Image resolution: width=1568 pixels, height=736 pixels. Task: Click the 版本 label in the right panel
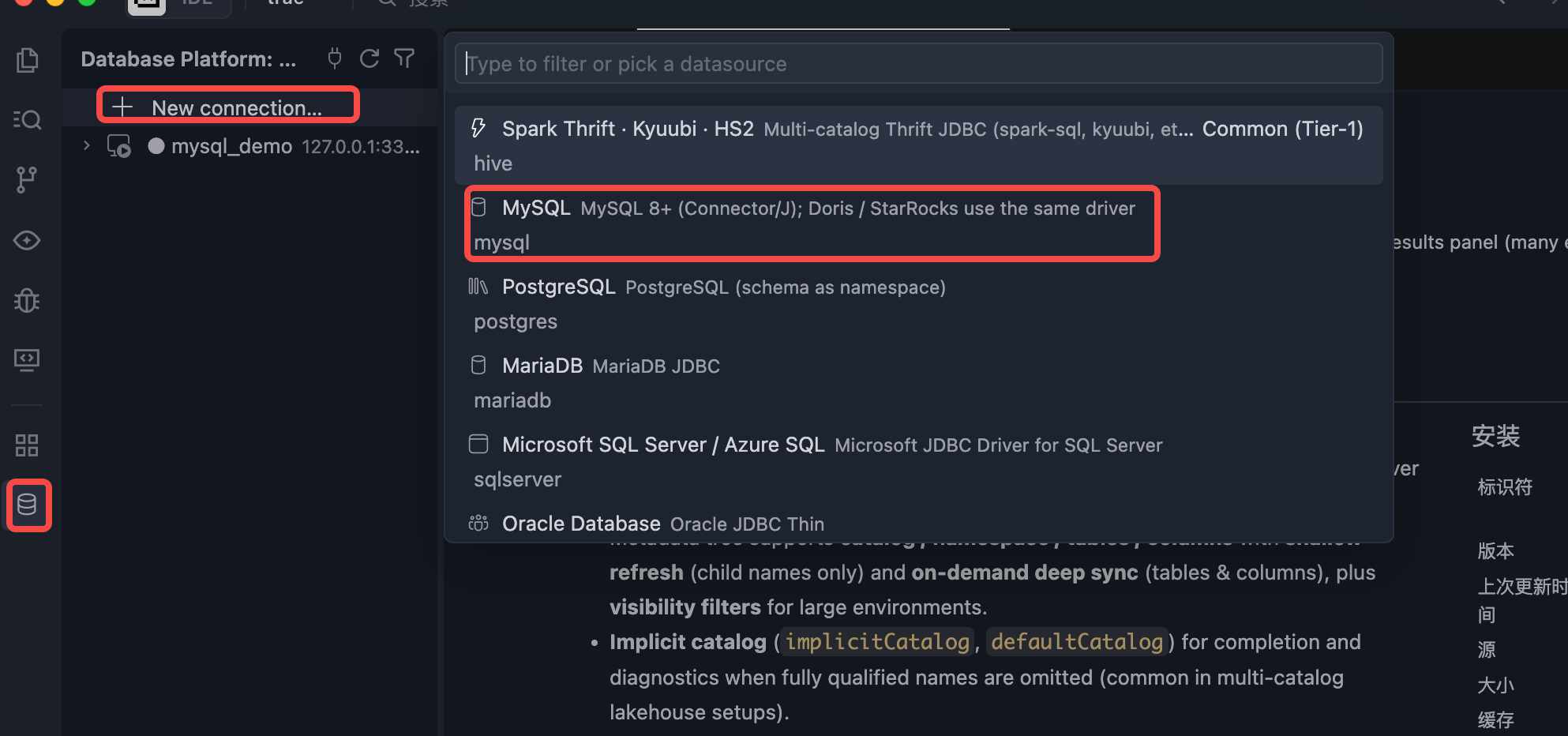(1496, 550)
